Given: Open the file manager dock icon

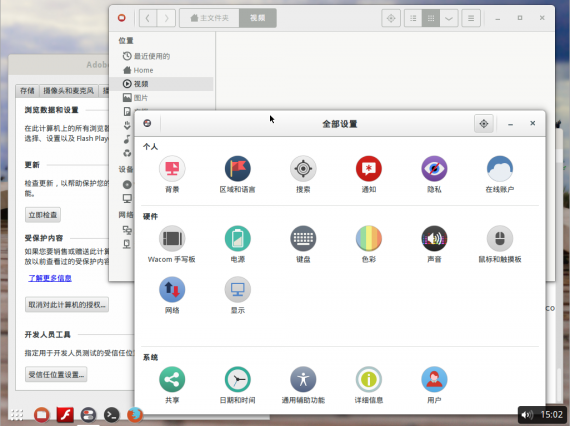Looking at the screenshot, I should point(41,414).
